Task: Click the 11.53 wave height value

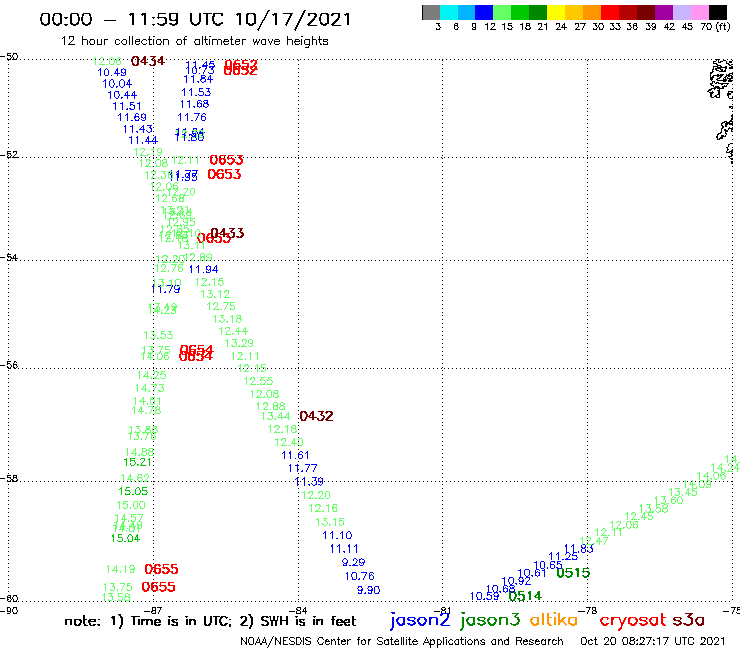Action: (x=196, y=92)
